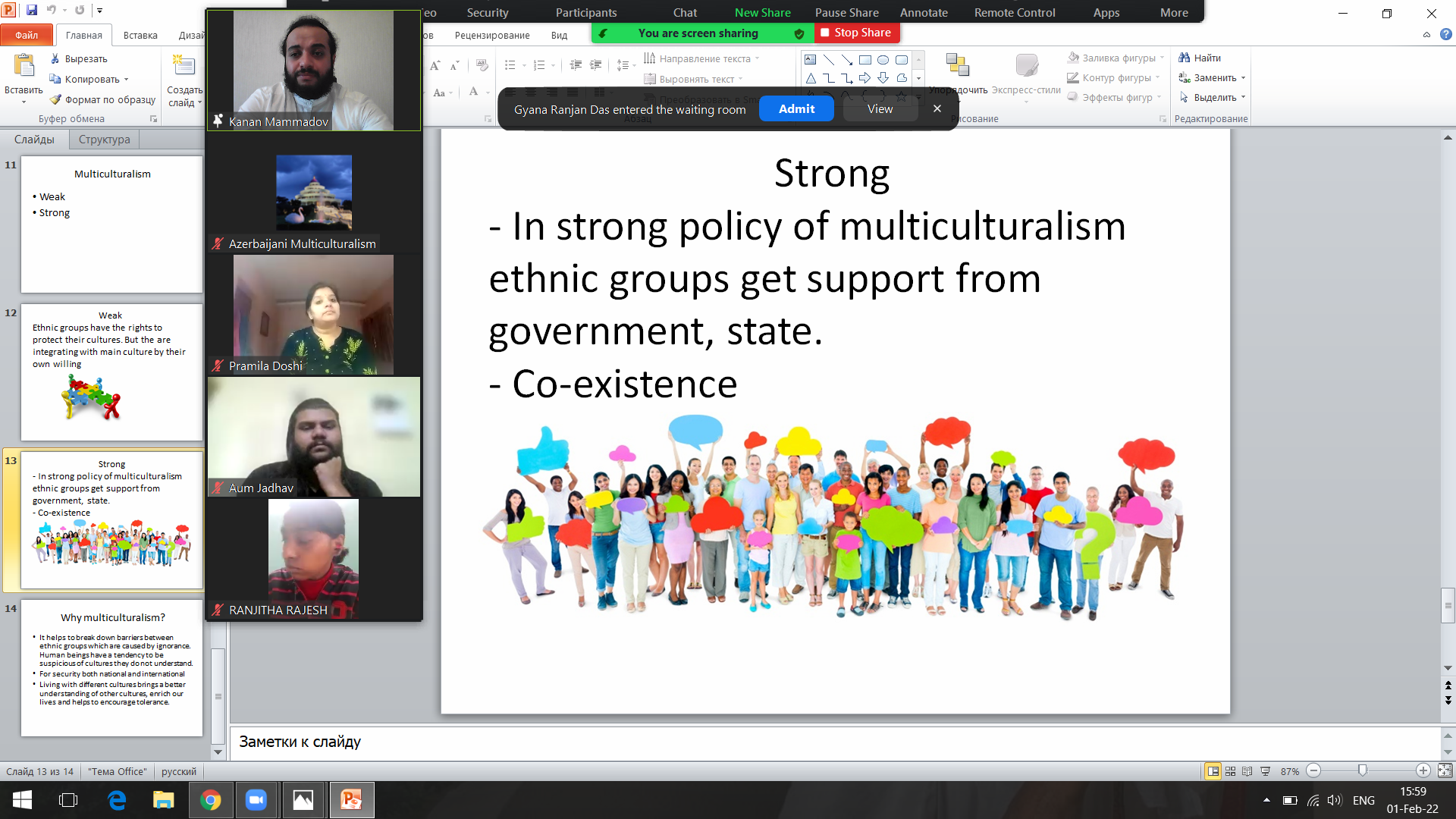Viewport: 1456px width, 819px height.
Task: Open Zoom app from the taskbar
Action: click(x=256, y=800)
